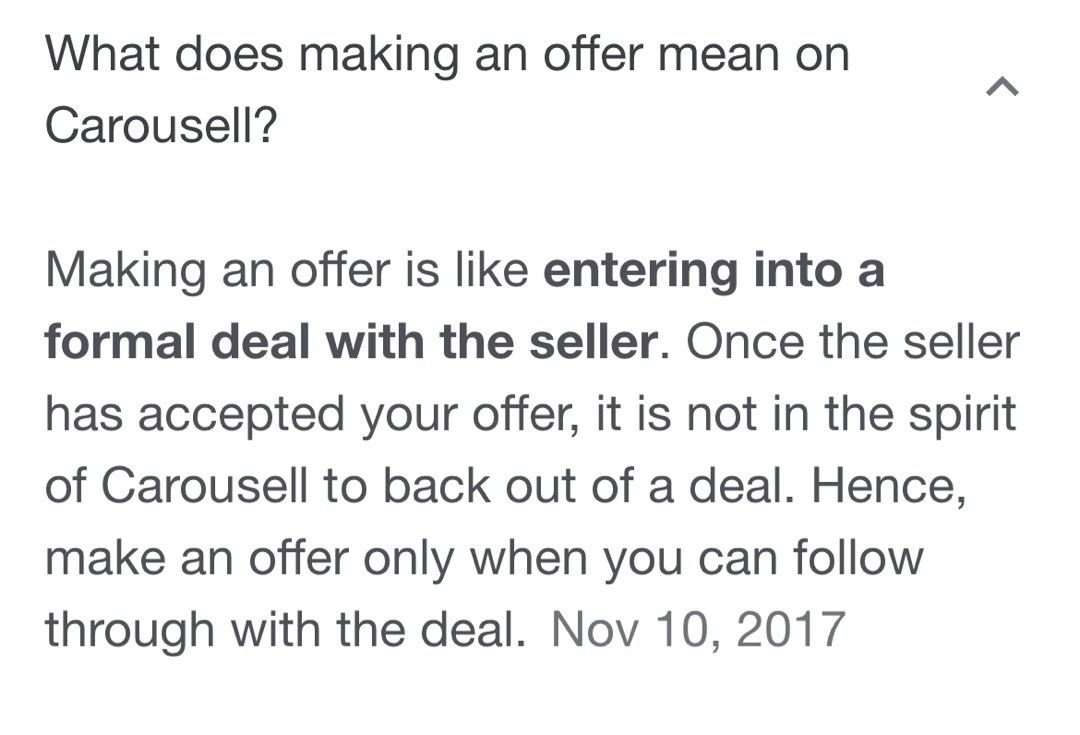The height and width of the screenshot is (735, 1080).
Task: Click the phrase 'through with the deal.'
Action: (284, 630)
